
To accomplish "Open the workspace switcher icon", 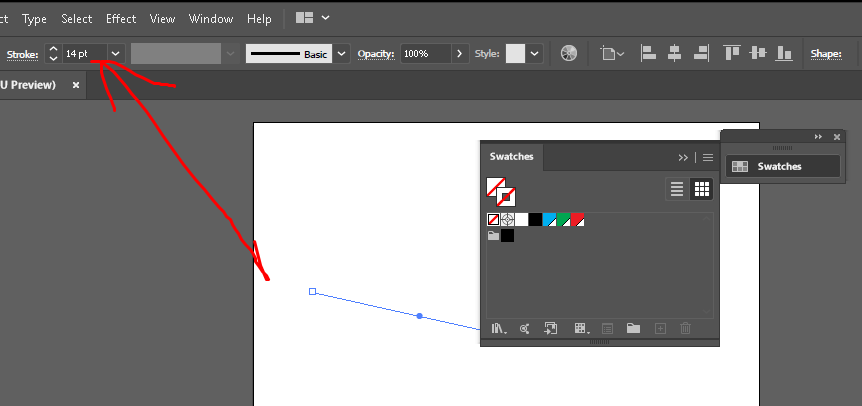I will (305, 18).
